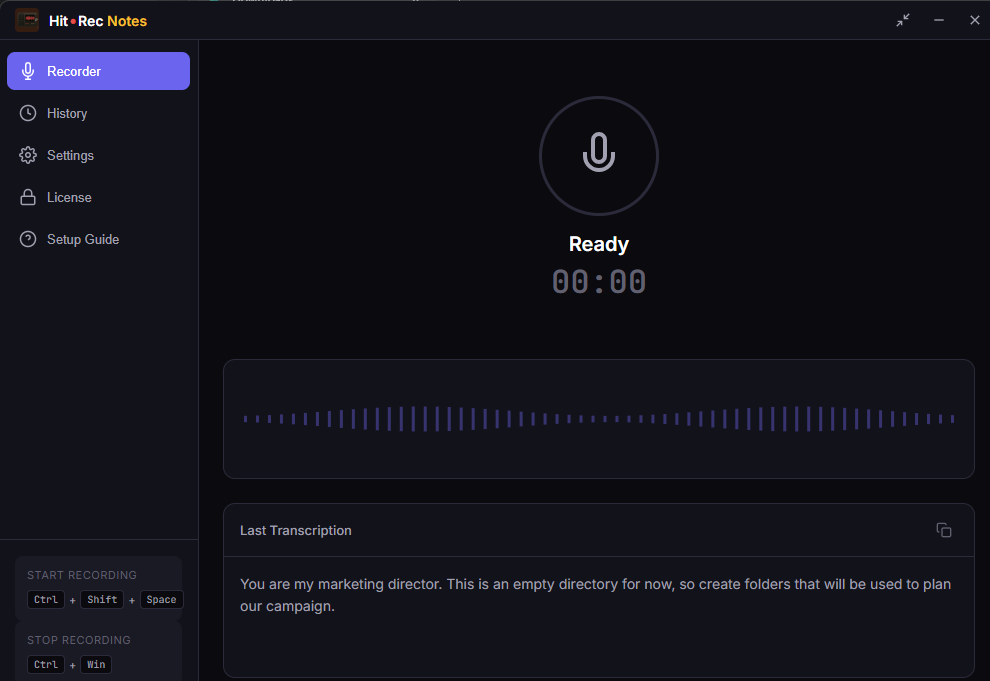The image size is (990, 681).
Task: Click the lock icon beside License
Action: click(x=28, y=198)
